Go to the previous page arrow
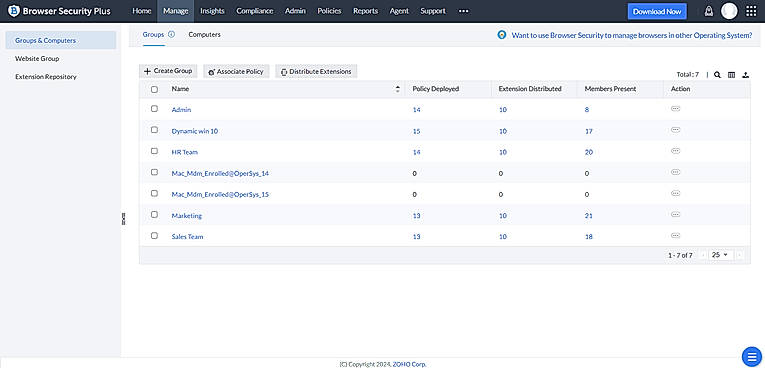 (x=703, y=255)
